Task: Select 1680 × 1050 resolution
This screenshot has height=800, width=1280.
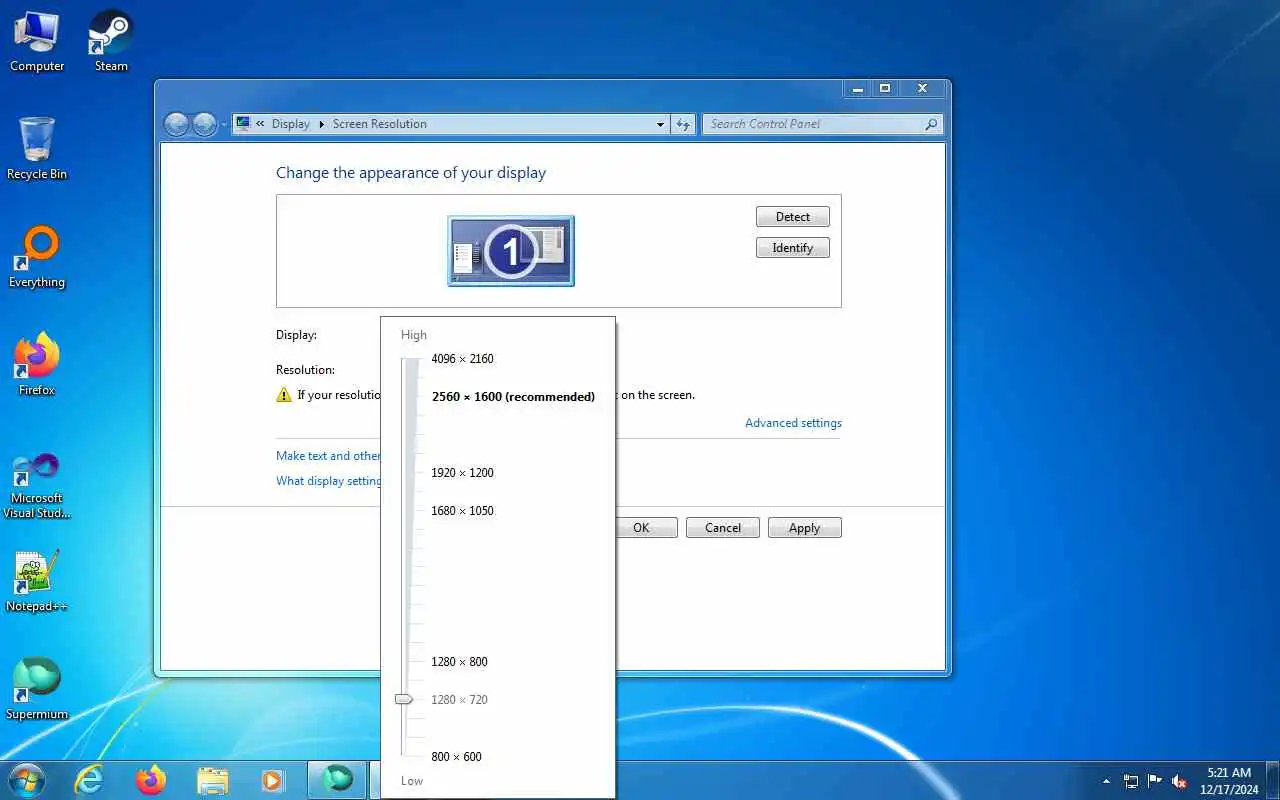Action: pyautogui.click(x=462, y=511)
